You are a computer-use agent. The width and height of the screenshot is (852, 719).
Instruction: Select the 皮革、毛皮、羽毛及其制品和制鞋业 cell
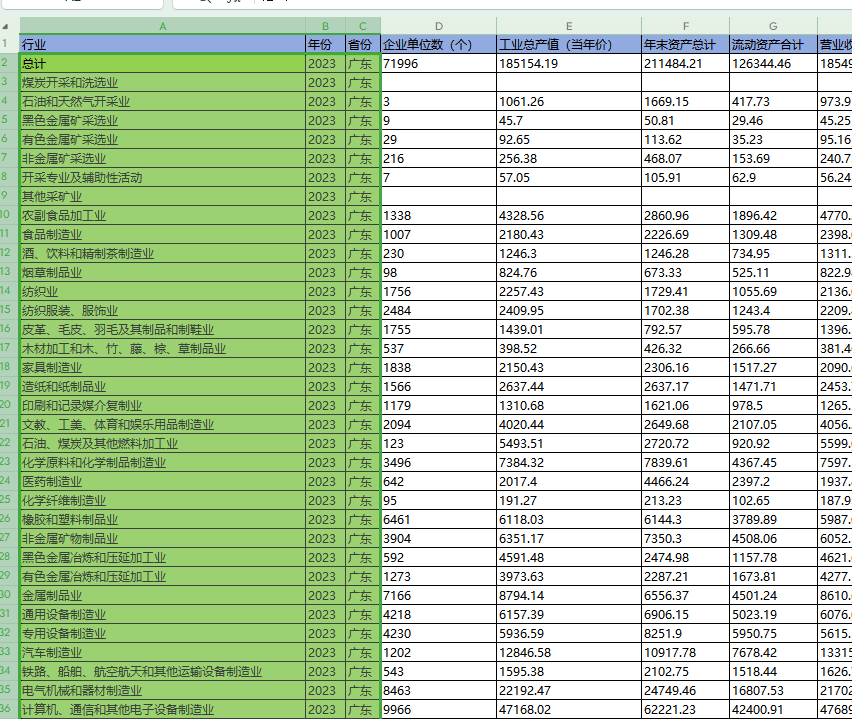click(162, 330)
